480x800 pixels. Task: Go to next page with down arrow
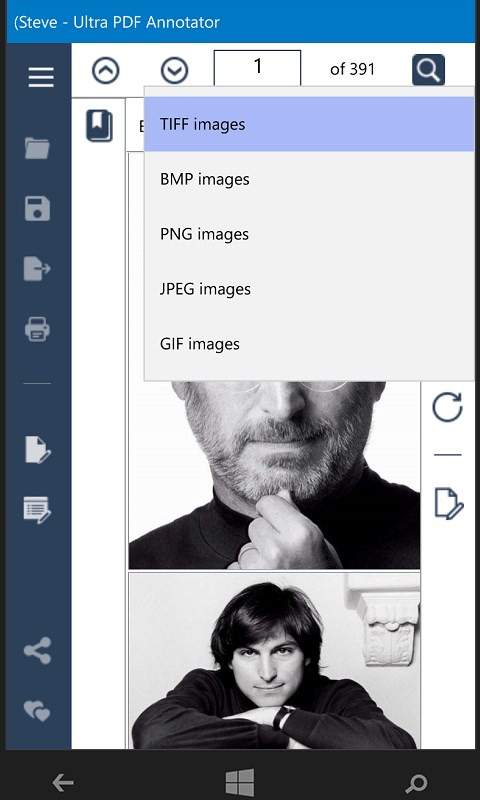(174, 70)
